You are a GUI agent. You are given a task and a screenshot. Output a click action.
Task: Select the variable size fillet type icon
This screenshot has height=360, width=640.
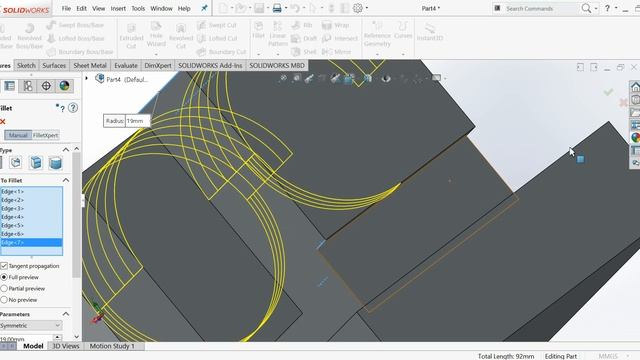[x=16, y=163]
